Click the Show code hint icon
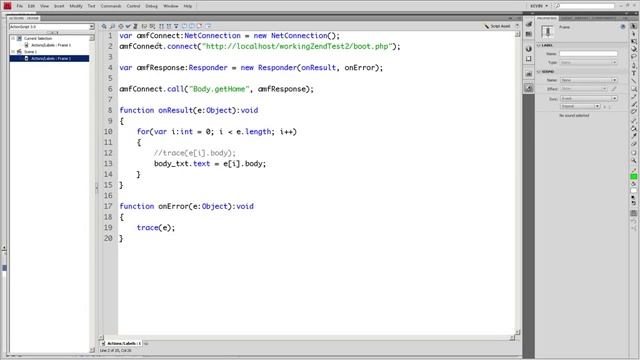This screenshot has height=360, width=640. pyautogui.click(x=144, y=26)
